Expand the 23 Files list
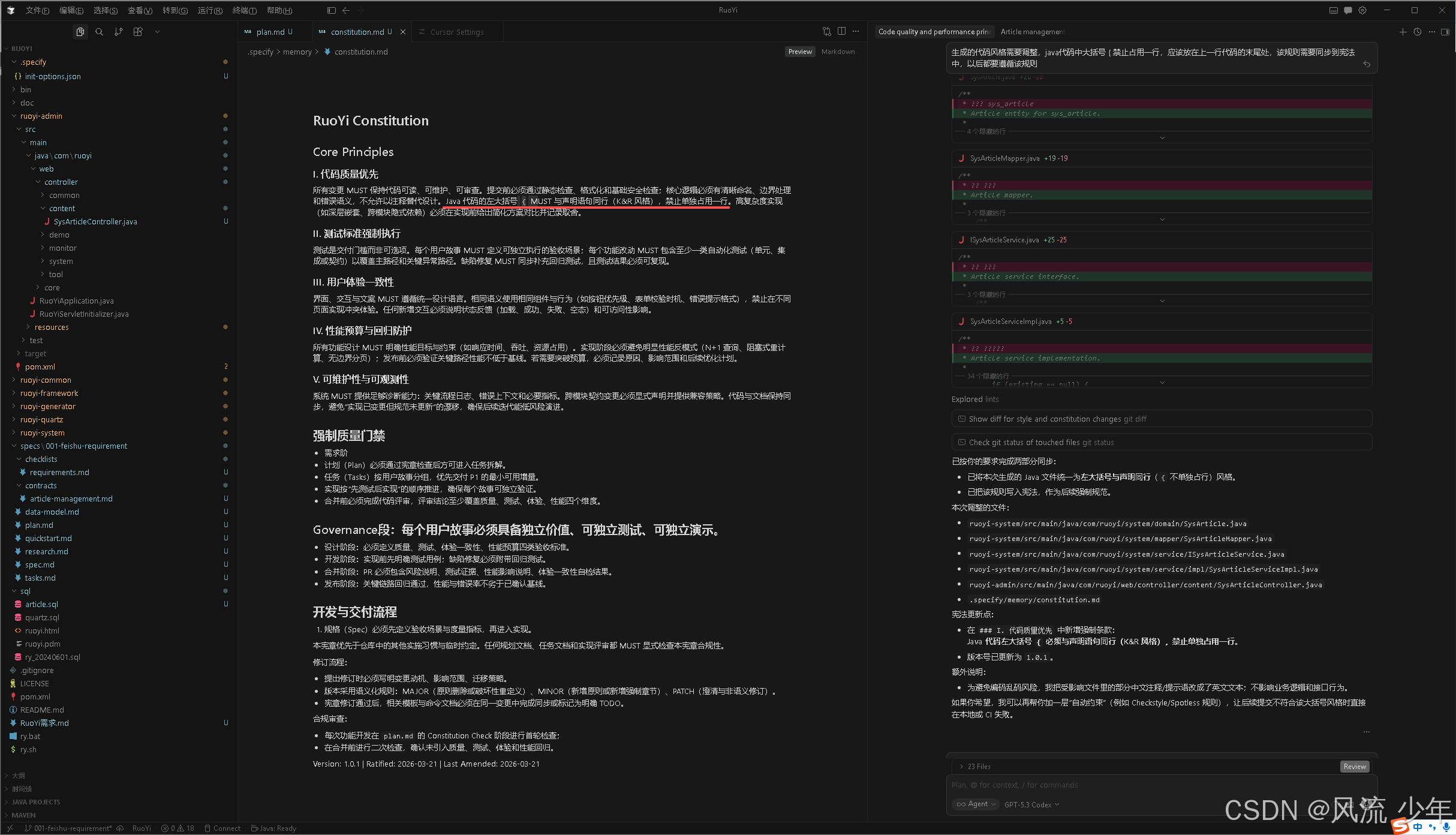The image size is (1456, 835). pos(978,766)
